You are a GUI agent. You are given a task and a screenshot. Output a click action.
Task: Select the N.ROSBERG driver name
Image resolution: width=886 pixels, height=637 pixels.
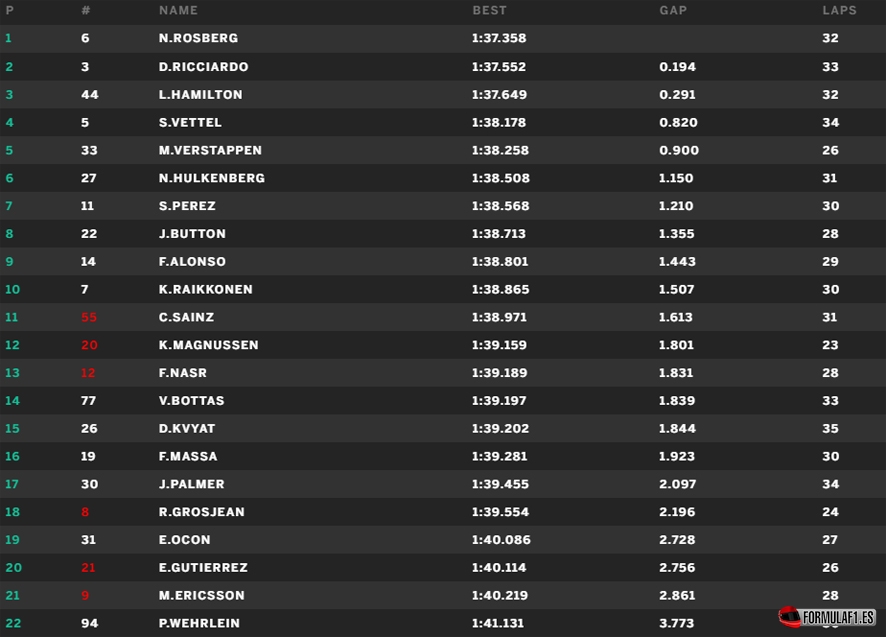198,38
